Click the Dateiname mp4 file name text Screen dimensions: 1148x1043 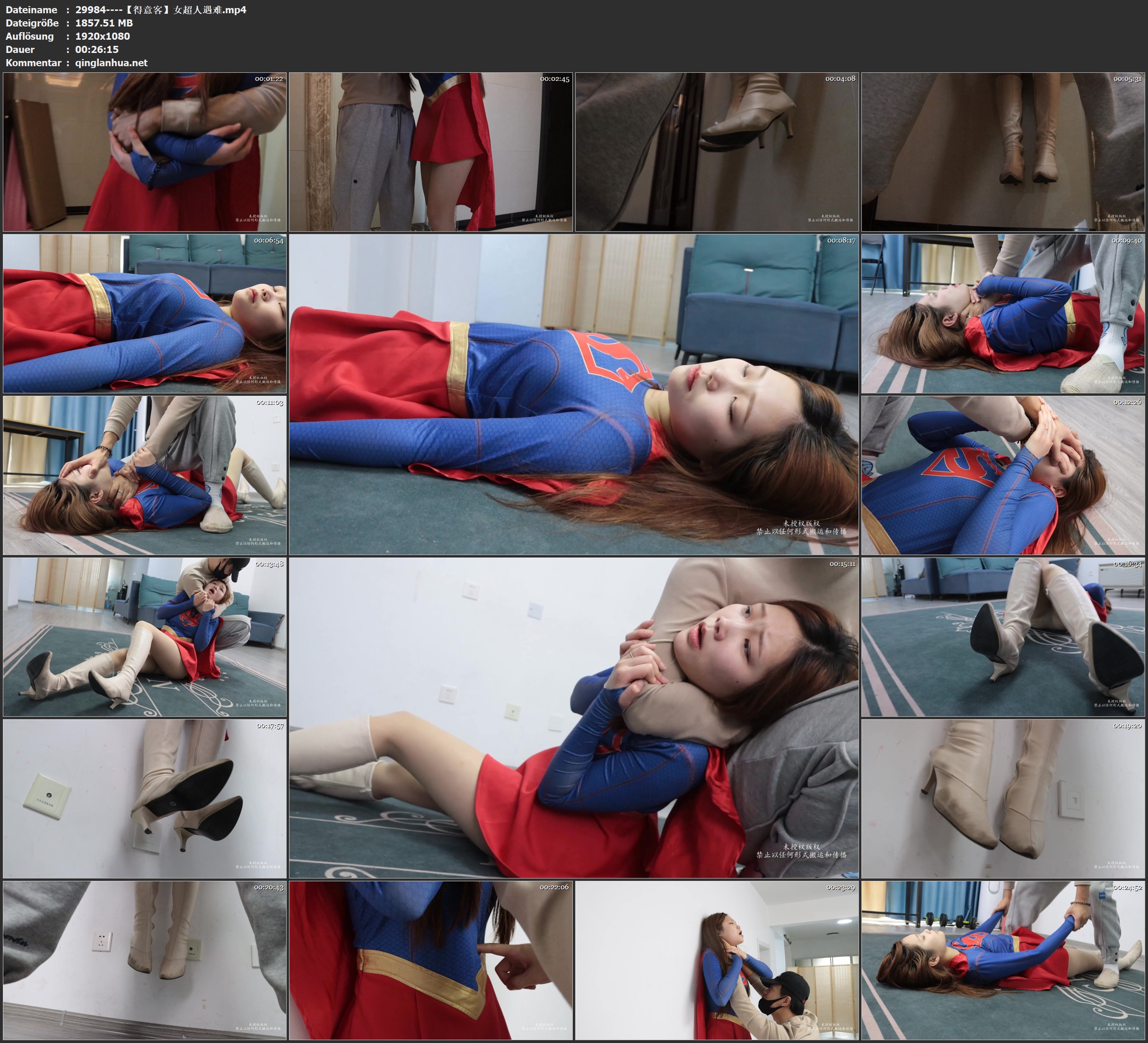[x=160, y=9]
